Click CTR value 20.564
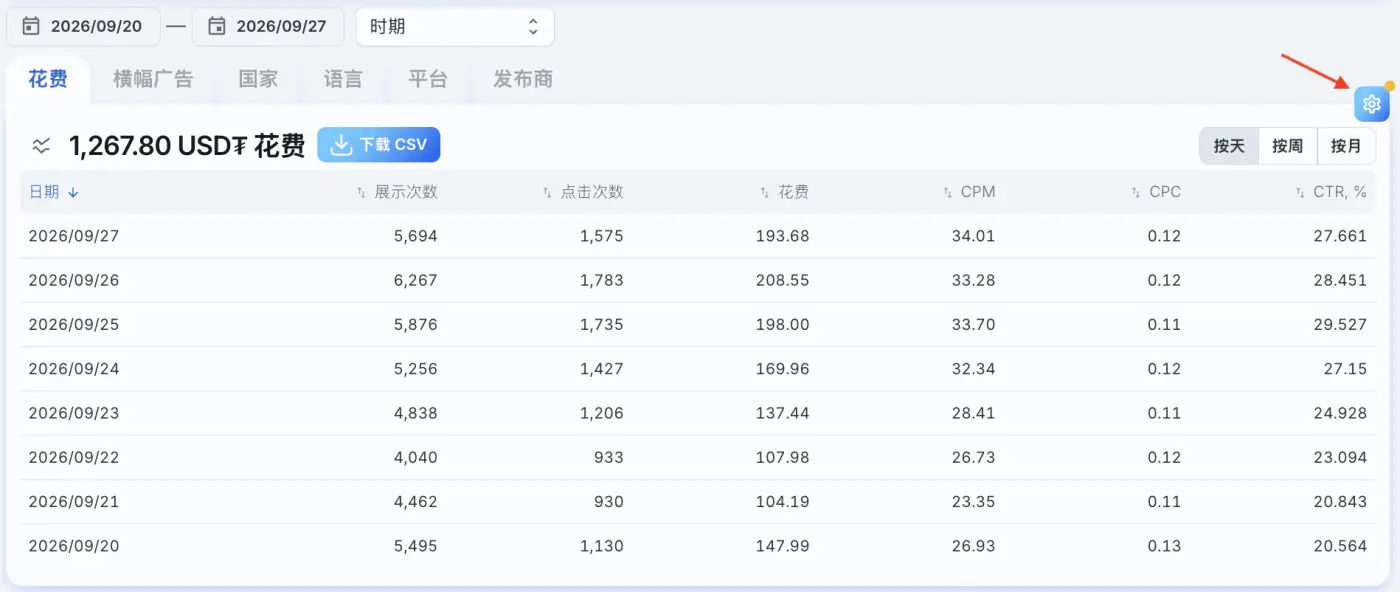 (x=1340, y=545)
